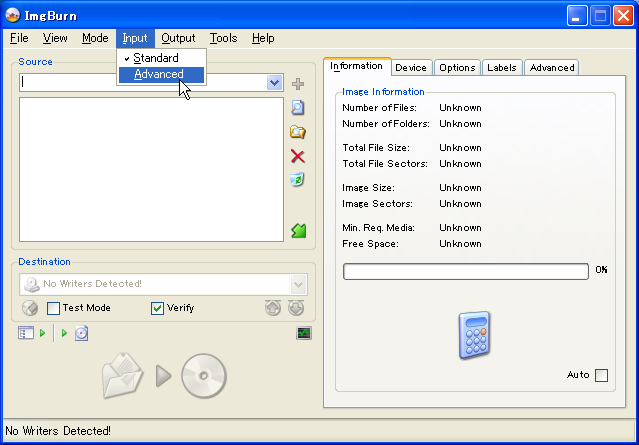Click the disc icon left of Test Mode

point(30,308)
